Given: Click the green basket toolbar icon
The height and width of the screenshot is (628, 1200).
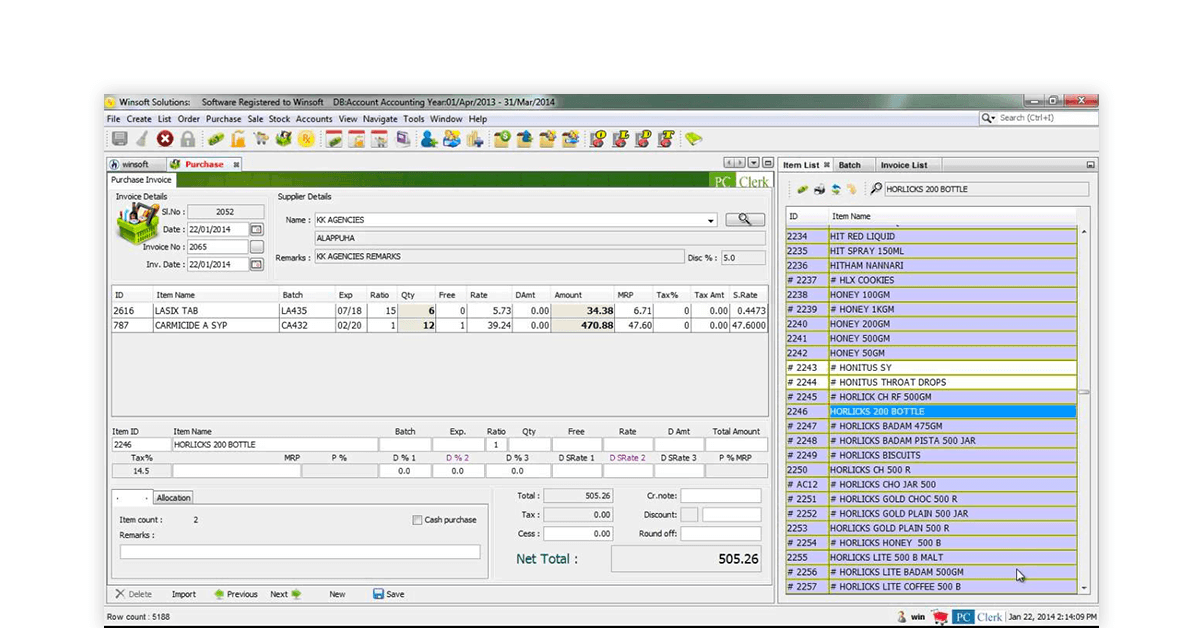Looking at the screenshot, I should coord(284,139).
